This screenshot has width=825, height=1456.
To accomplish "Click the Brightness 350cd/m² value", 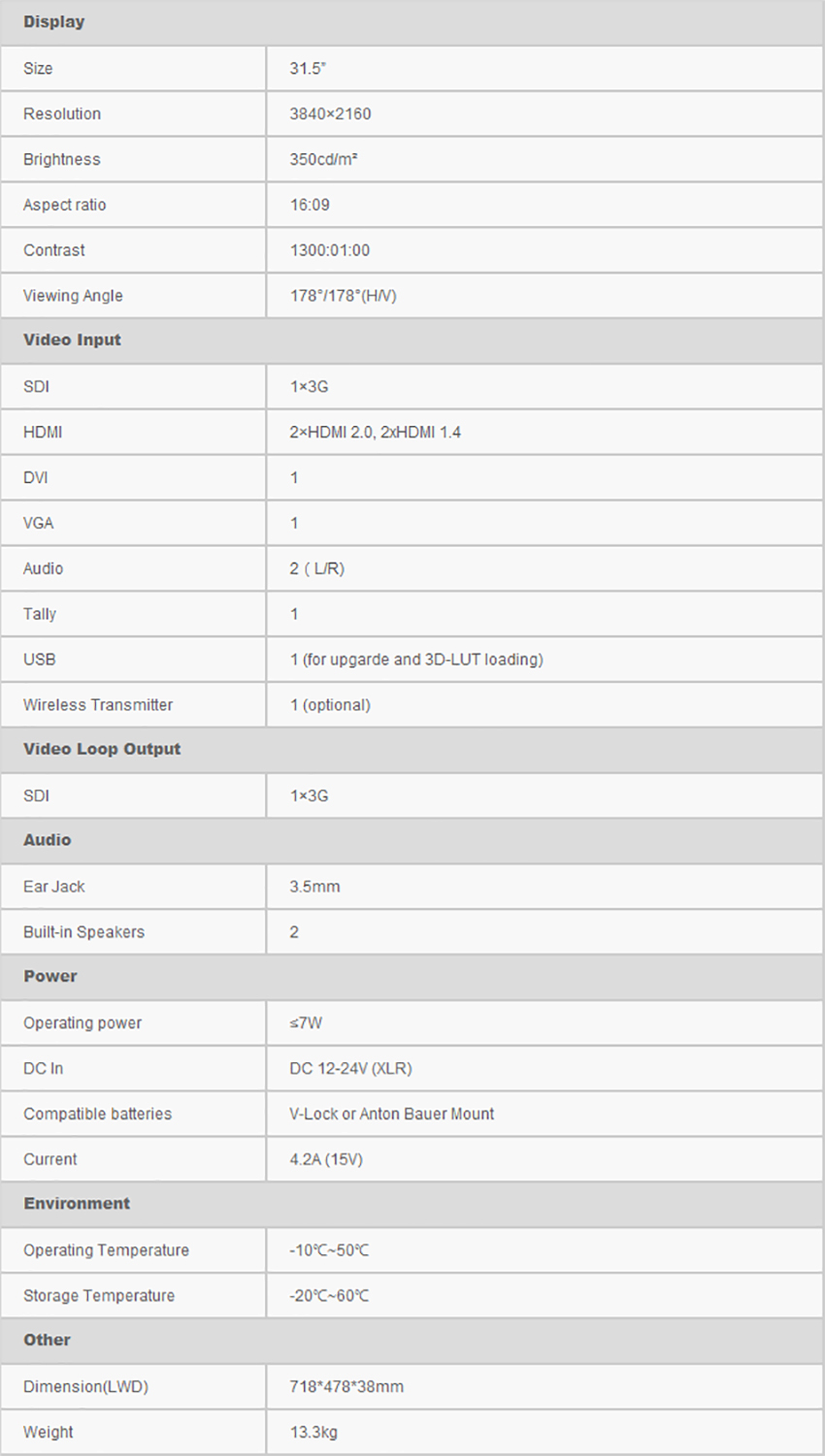I will (323, 159).
